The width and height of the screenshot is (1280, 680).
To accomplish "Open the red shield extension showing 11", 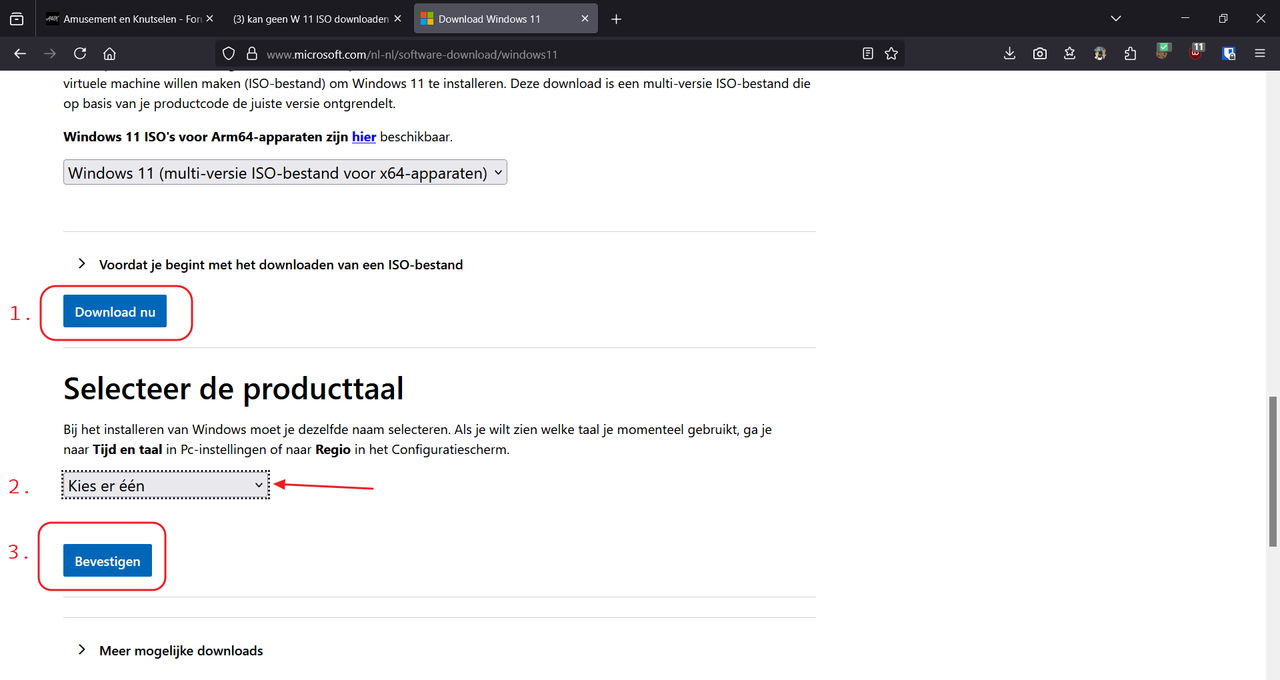I will (1197, 51).
